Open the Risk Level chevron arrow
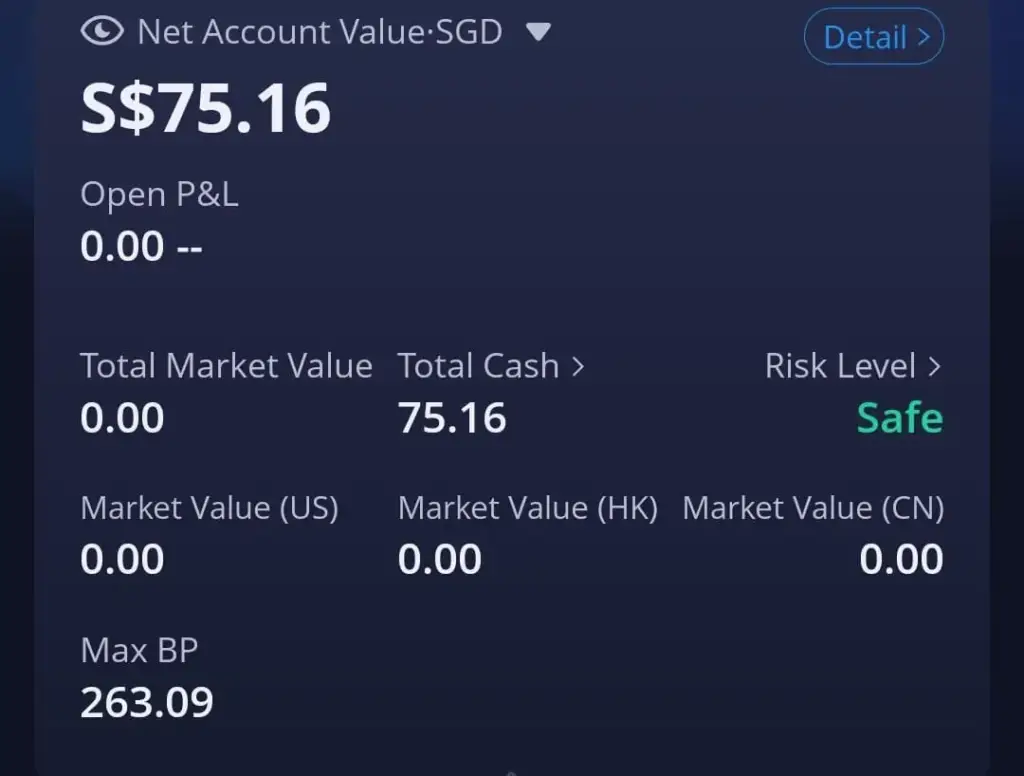Screen dimensions: 1024x776 tap(935, 366)
